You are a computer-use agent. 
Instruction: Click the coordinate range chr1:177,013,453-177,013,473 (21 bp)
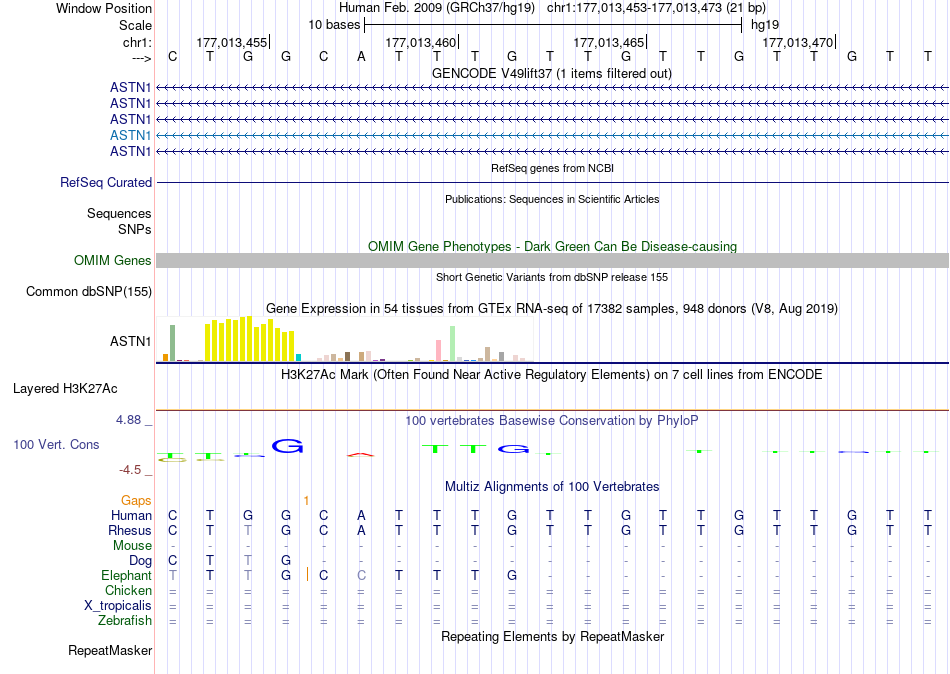pos(656,8)
